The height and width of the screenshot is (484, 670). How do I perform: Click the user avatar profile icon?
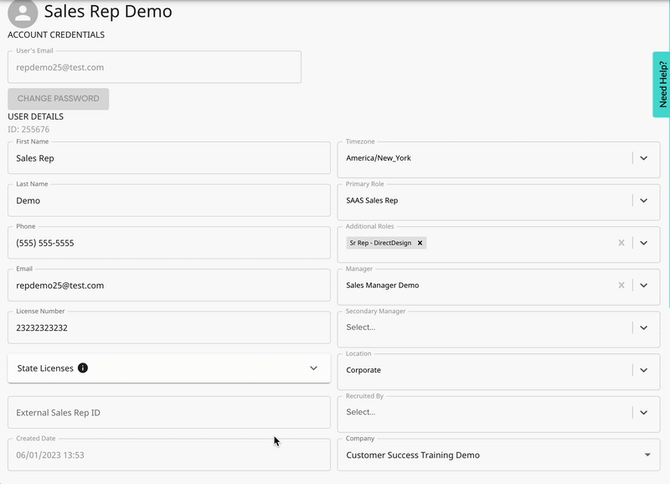click(22, 12)
